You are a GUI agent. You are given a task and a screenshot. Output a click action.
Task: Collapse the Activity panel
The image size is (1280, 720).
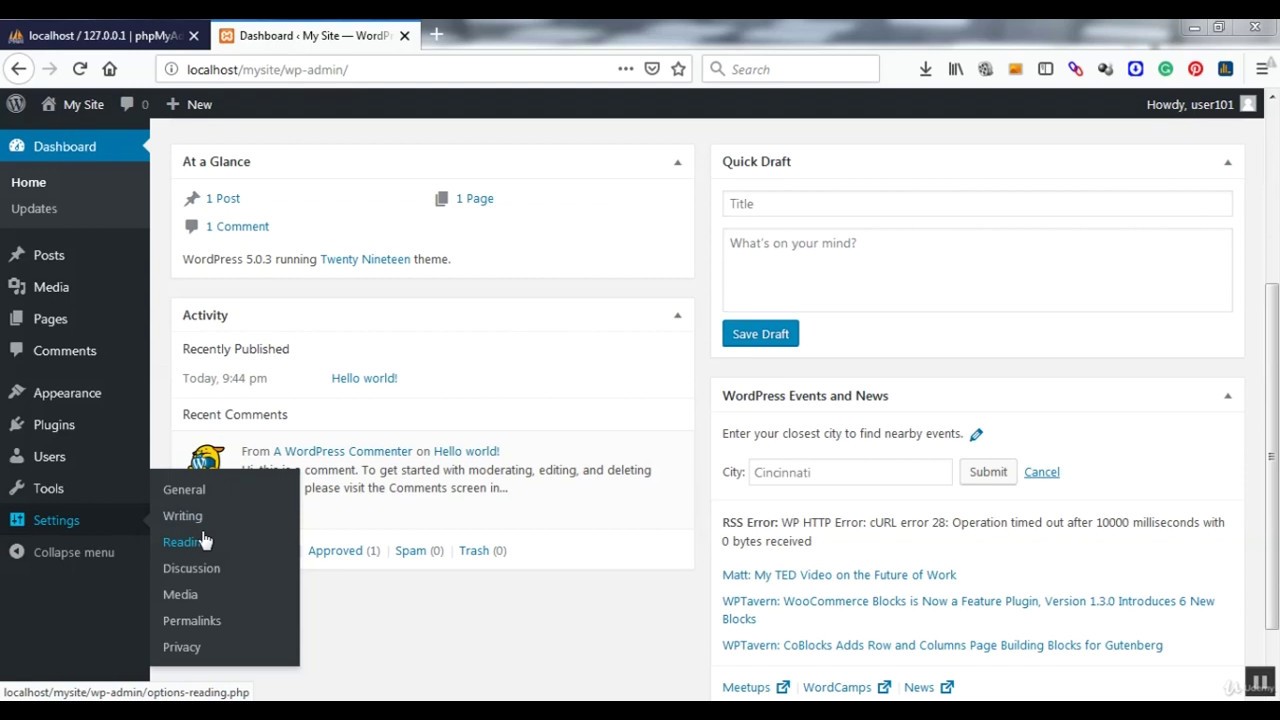pyautogui.click(x=677, y=316)
